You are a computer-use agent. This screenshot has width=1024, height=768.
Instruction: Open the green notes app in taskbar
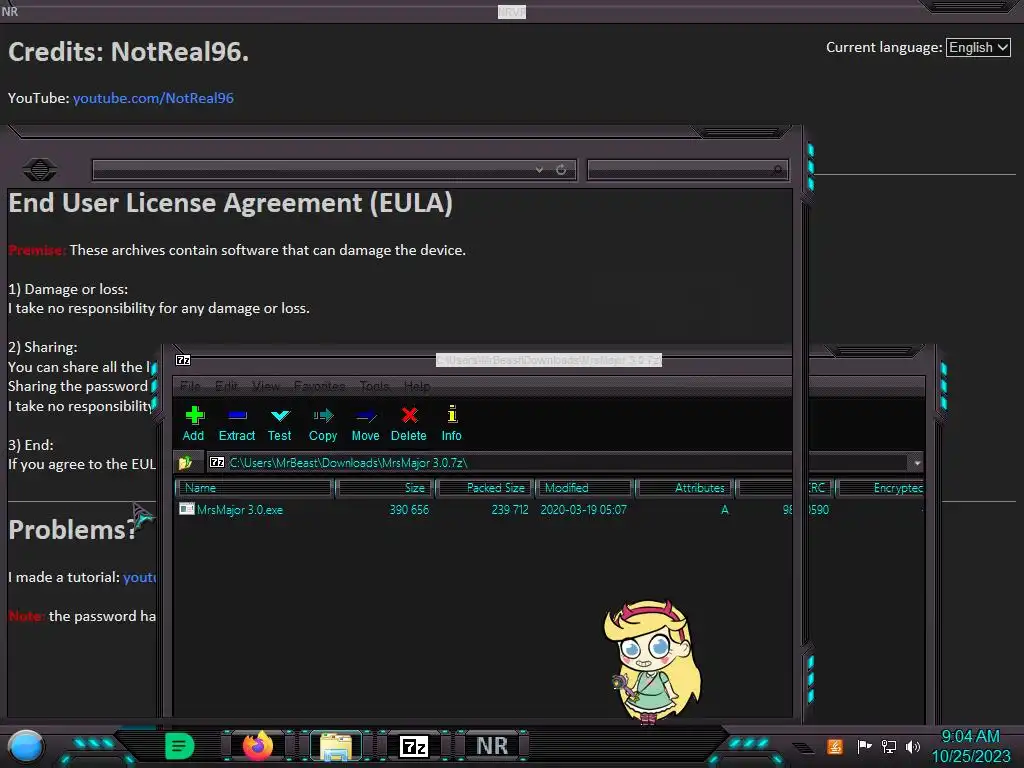(179, 746)
